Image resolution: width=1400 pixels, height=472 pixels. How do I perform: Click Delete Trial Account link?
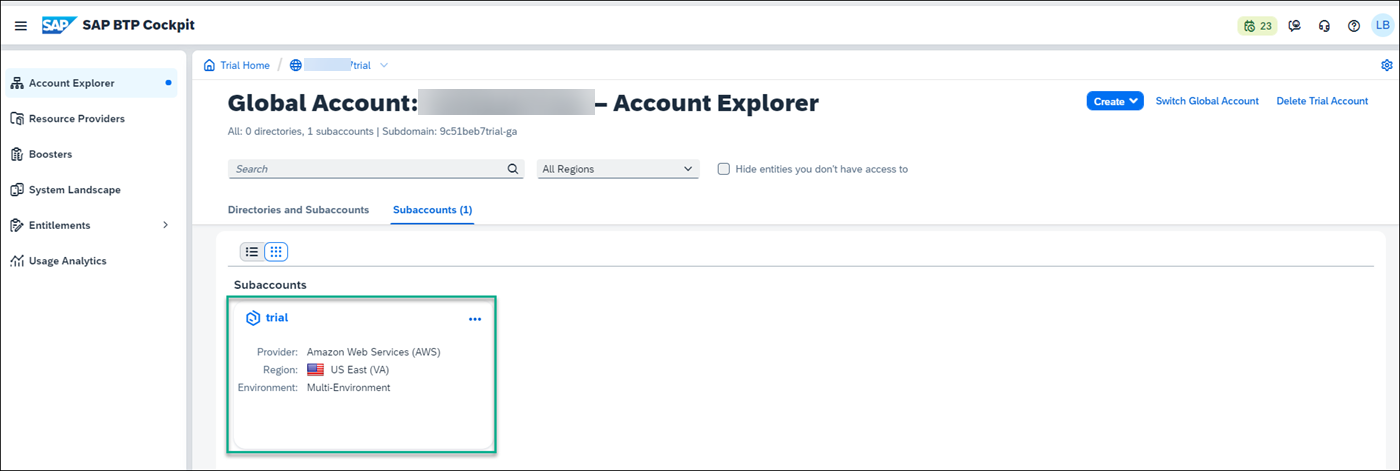point(1322,101)
